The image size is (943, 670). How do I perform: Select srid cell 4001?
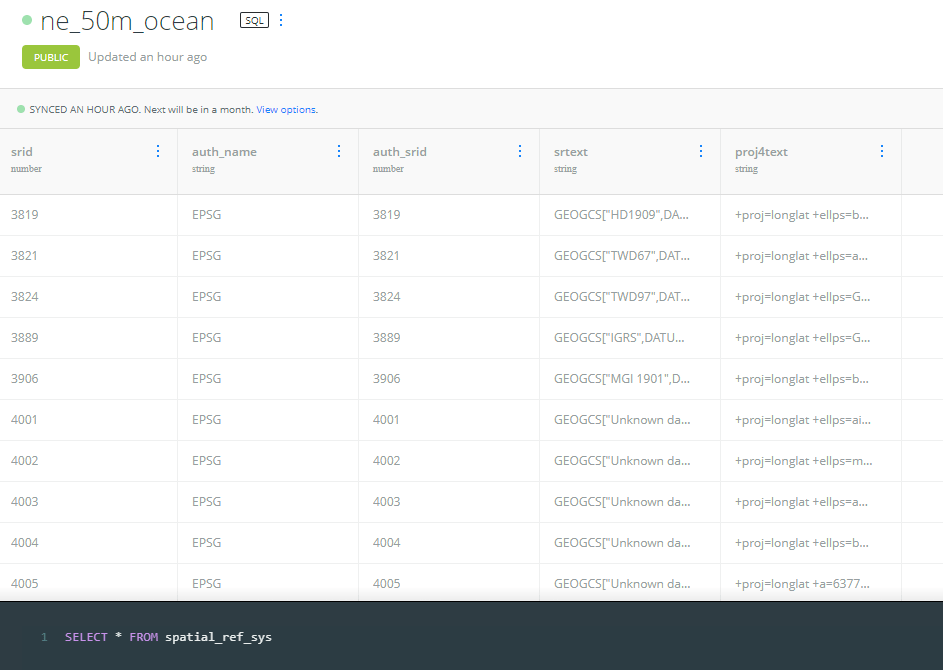(x=88, y=419)
